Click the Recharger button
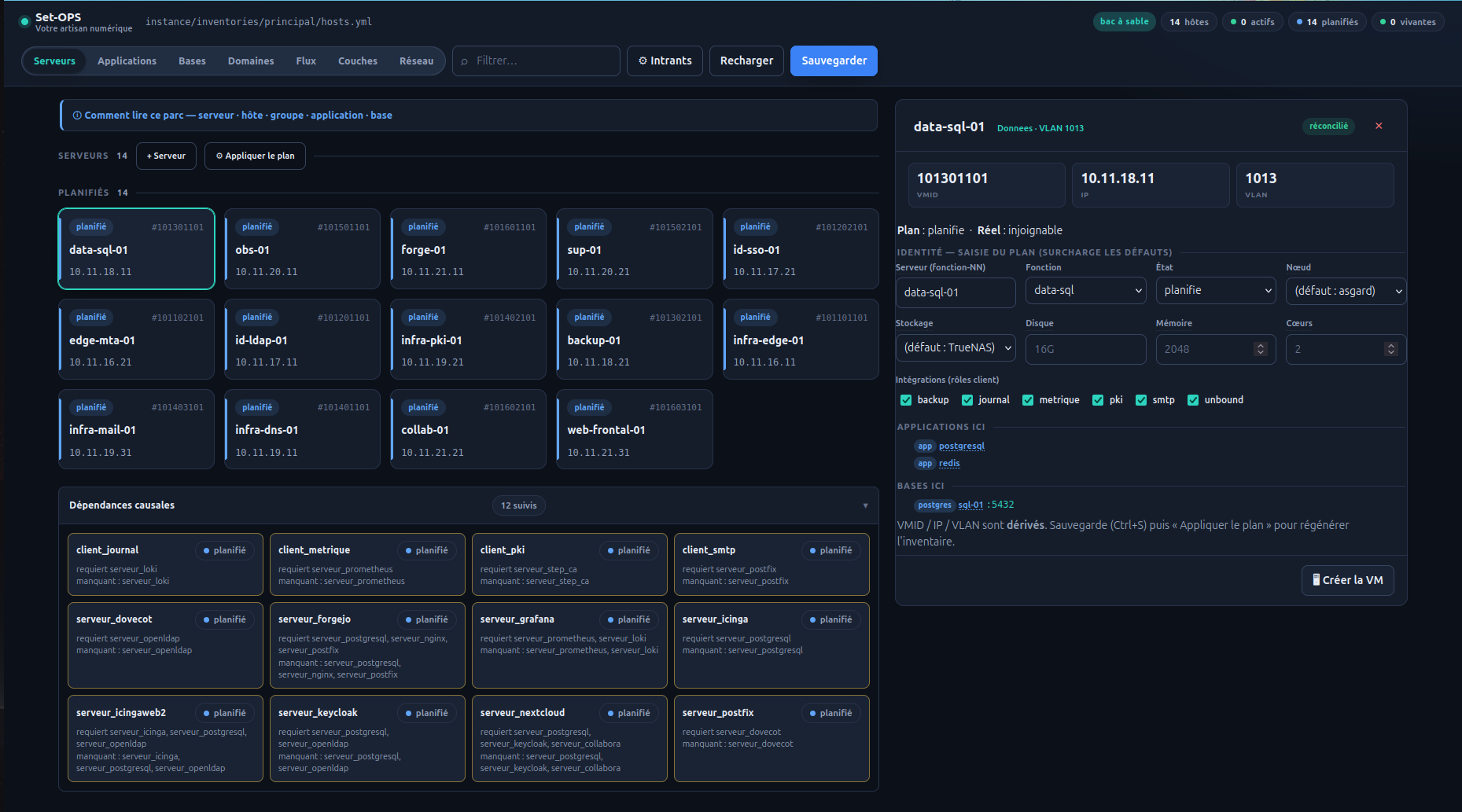1462x812 pixels. (x=746, y=61)
